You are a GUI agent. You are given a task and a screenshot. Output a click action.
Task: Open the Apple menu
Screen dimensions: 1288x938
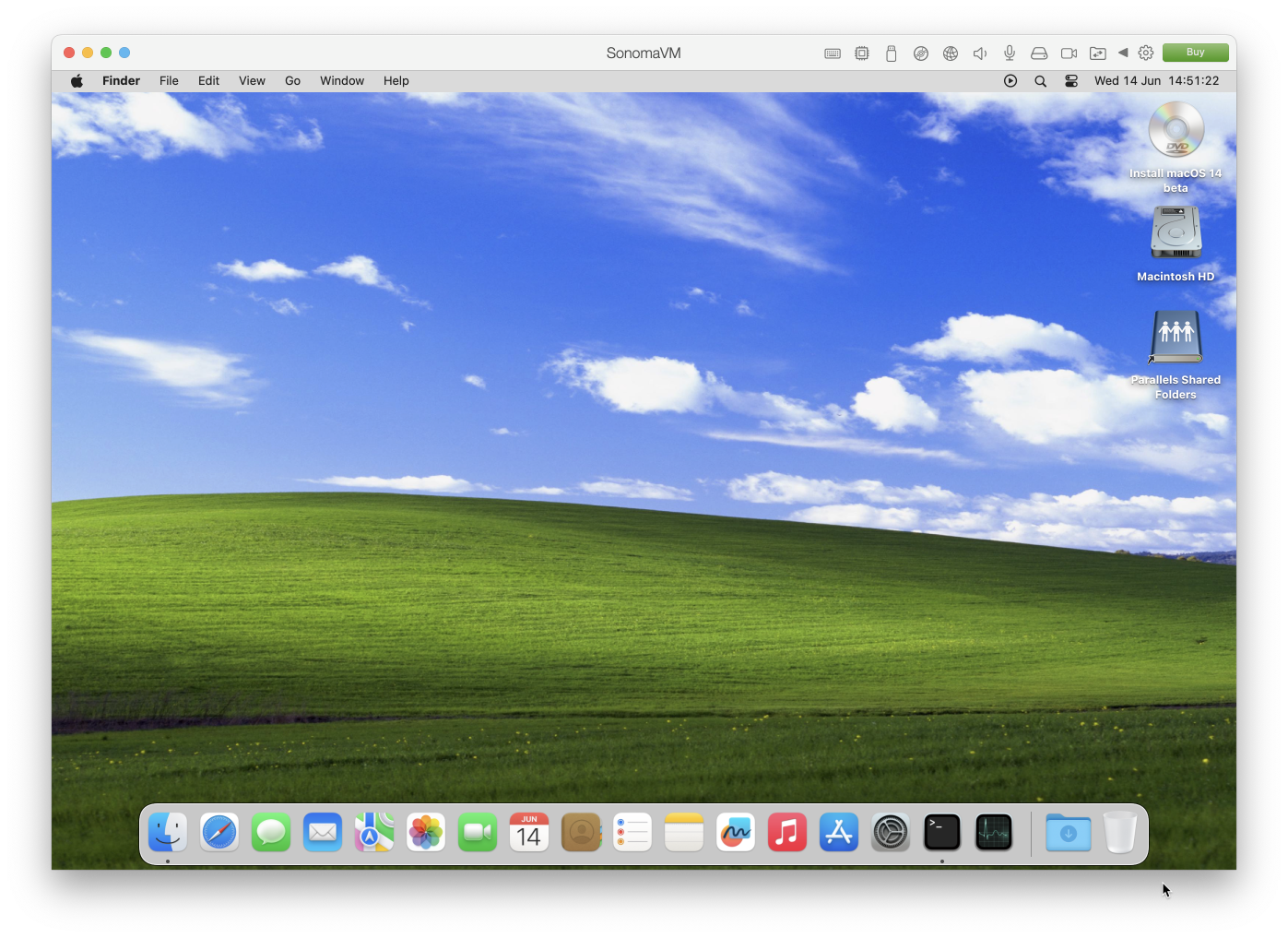point(77,81)
